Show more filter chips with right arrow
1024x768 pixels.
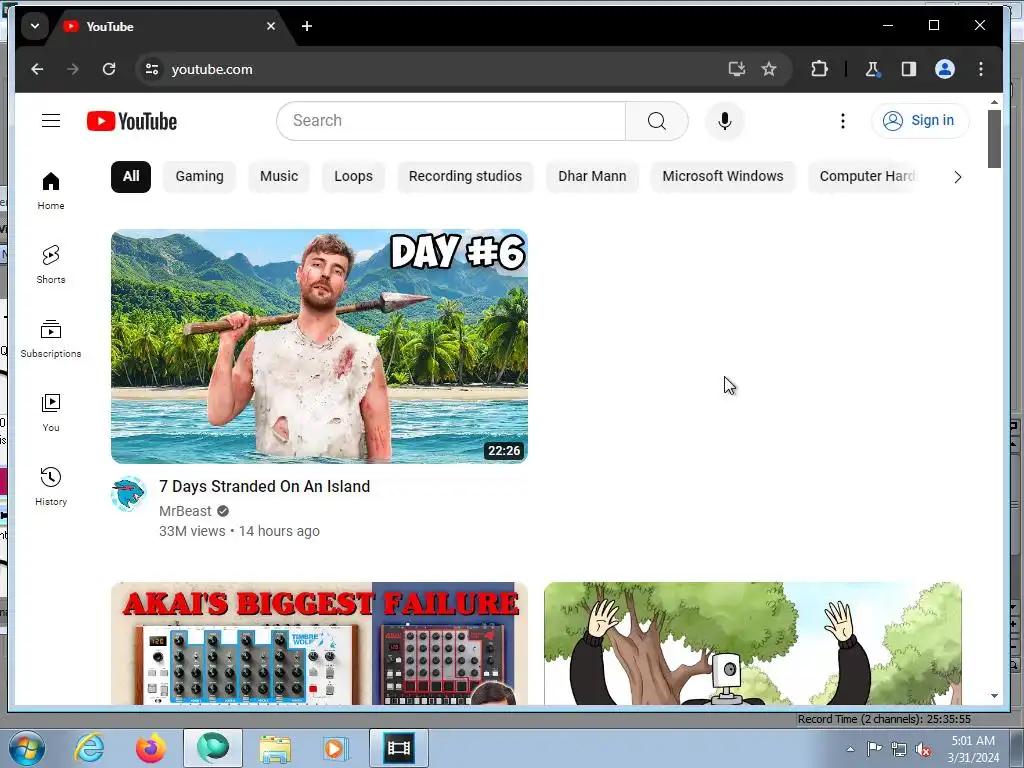[x=957, y=177]
